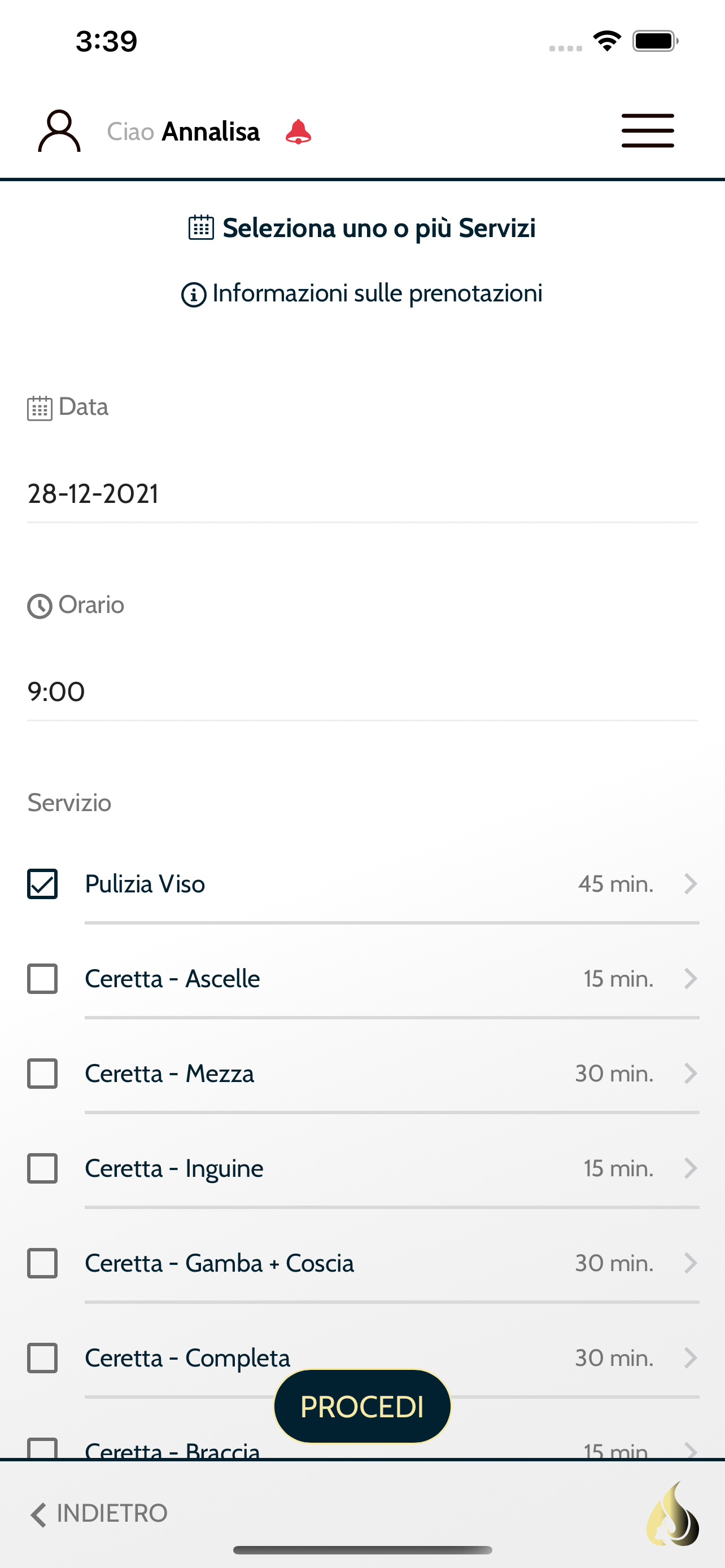Image resolution: width=725 pixels, height=1568 pixels.
Task: Tap the clock icon next to Orario
Action: coord(40,606)
